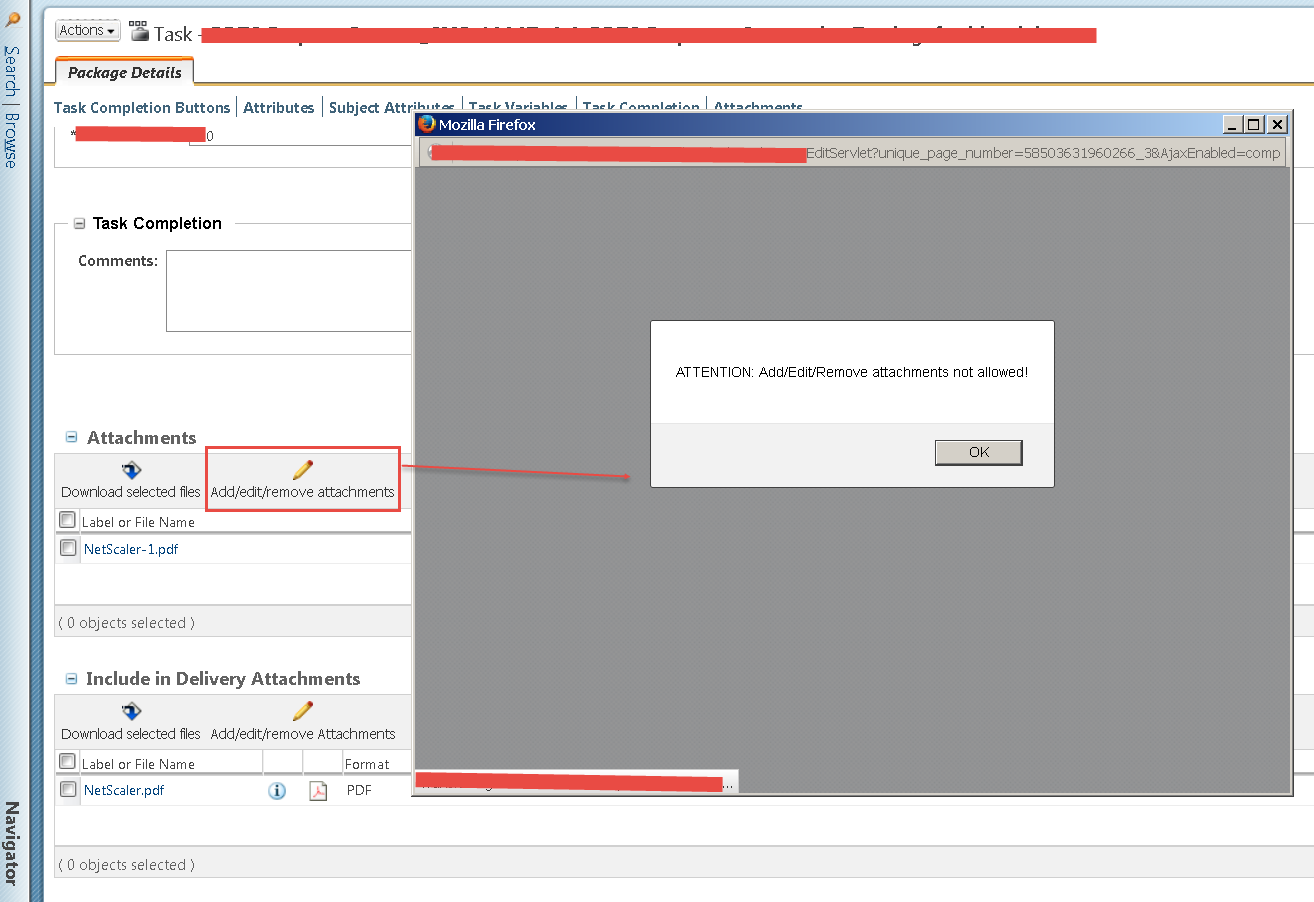Open the Actions dropdown menu

click(88, 31)
